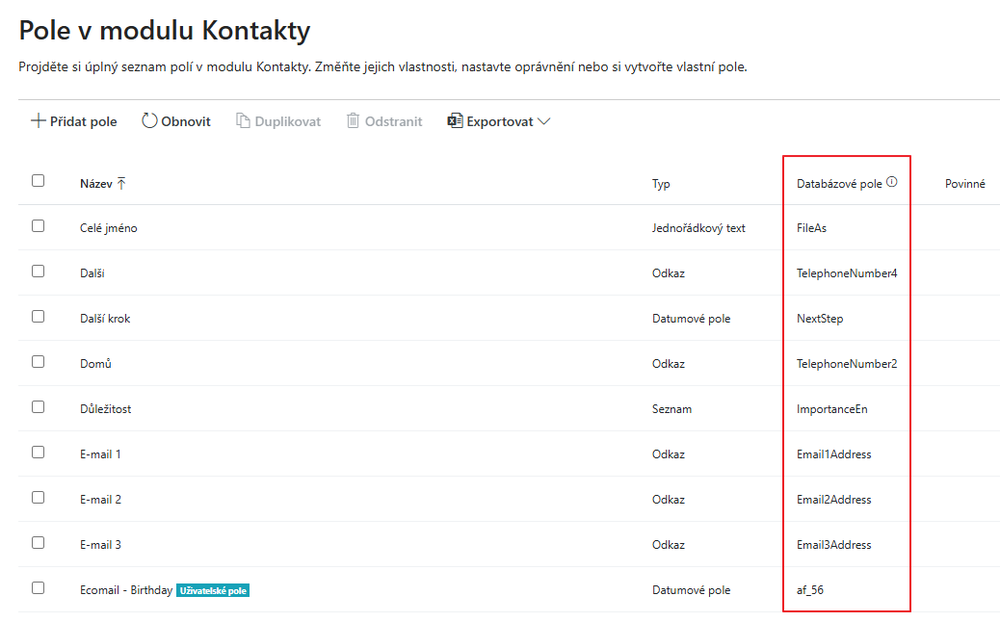Click the FileAs database field value
The height and width of the screenshot is (622, 1000).
tap(811, 228)
